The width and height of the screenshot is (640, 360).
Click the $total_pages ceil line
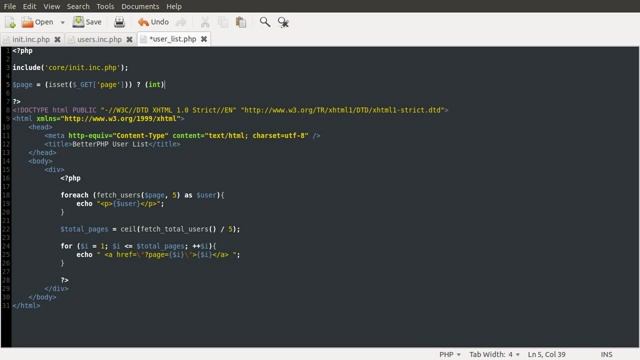click(x=150, y=229)
